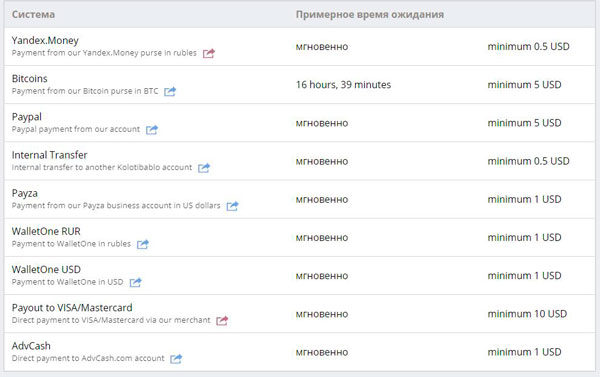This screenshot has height=377, width=600.
Task: Open the link icon beside WalletOne USD description
Action: [135, 282]
